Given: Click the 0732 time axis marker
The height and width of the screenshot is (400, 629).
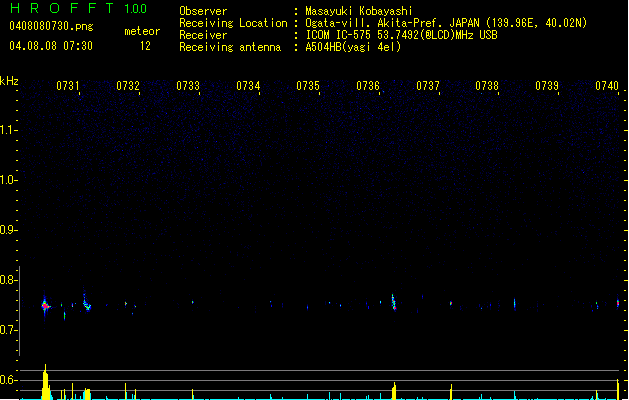Looking at the screenshot, I should pyautogui.click(x=128, y=86).
